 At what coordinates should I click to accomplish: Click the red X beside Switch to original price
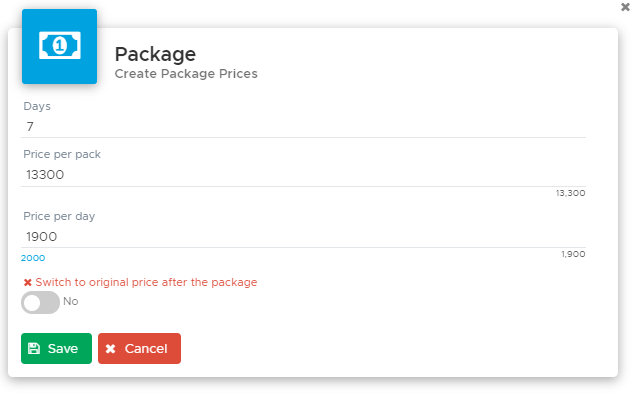(28, 282)
